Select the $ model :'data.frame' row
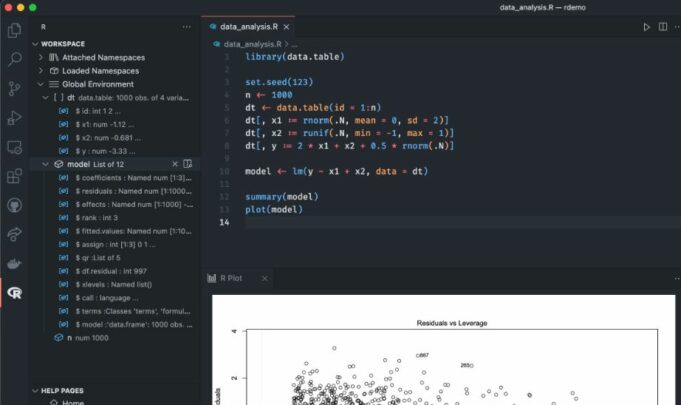 point(115,325)
